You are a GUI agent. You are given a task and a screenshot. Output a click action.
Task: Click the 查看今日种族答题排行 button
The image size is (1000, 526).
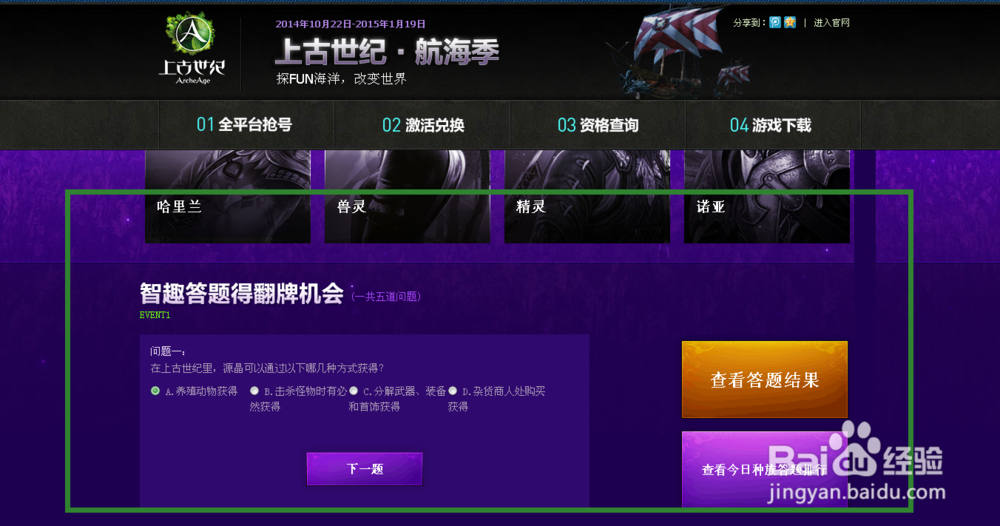click(x=765, y=469)
